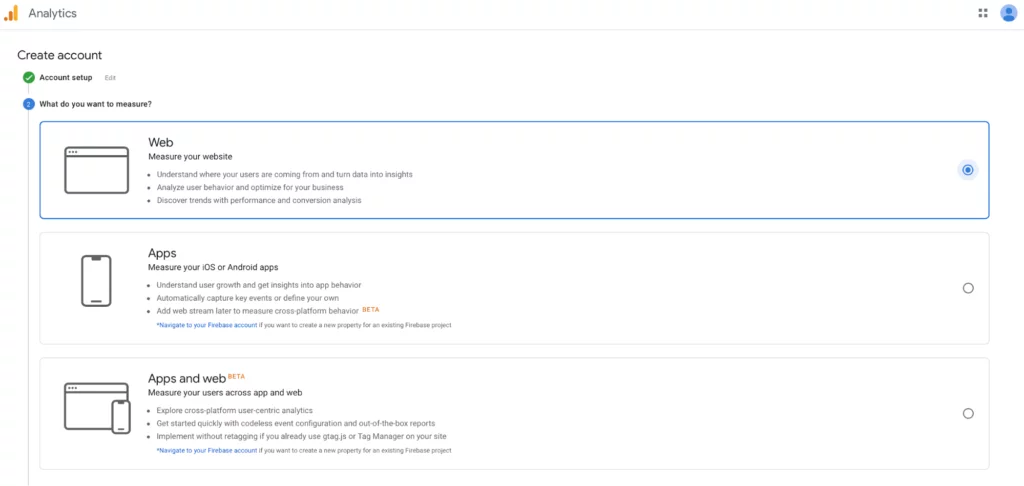Screen dimensions: 1024x486
Task: Click the Apps and web card heading
Action: tap(187, 379)
